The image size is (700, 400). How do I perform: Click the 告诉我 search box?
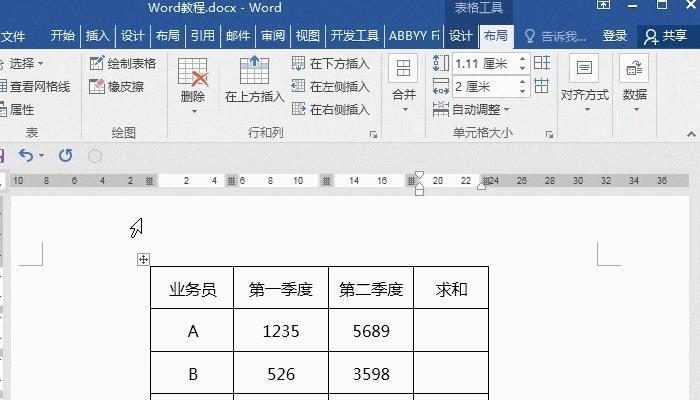pos(555,36)
